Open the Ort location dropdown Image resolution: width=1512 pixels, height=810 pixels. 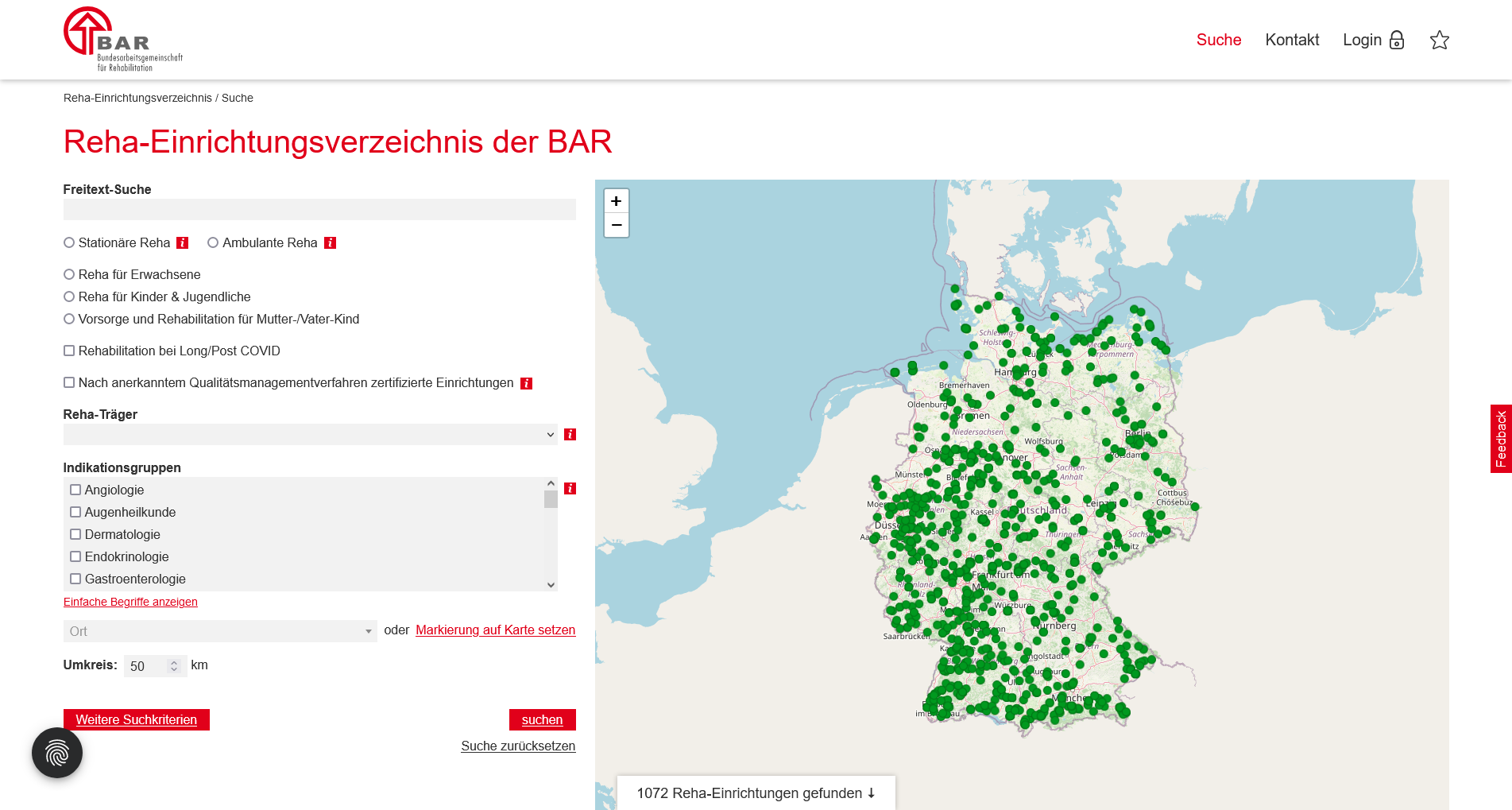pos(220,631)
